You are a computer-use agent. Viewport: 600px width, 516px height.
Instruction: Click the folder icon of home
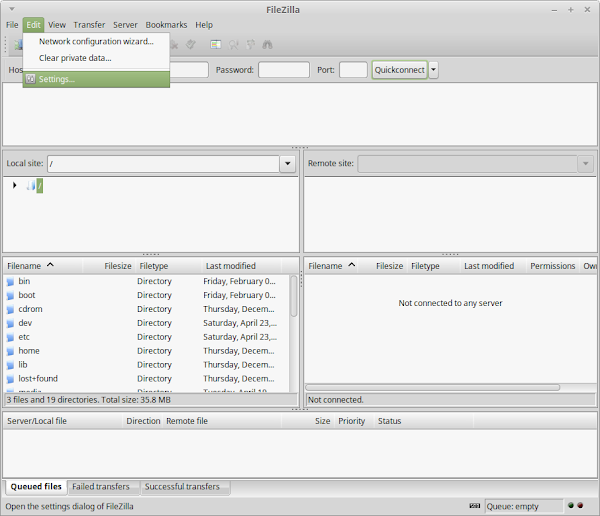tap(10, 351)
